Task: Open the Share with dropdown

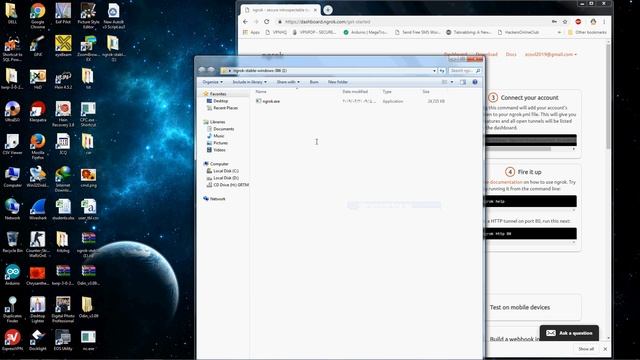Action: (x=288, y=82)
